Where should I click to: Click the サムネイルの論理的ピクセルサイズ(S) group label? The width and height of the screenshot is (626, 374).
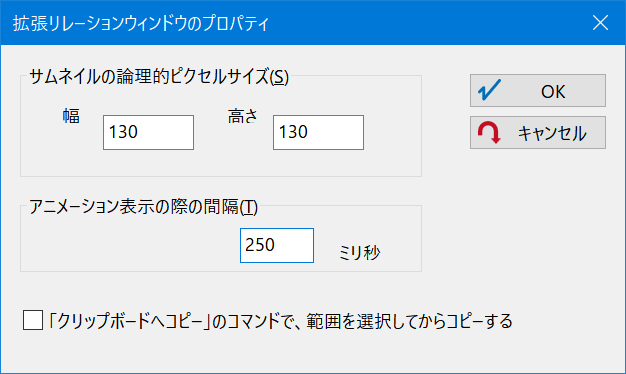point(159,76)
